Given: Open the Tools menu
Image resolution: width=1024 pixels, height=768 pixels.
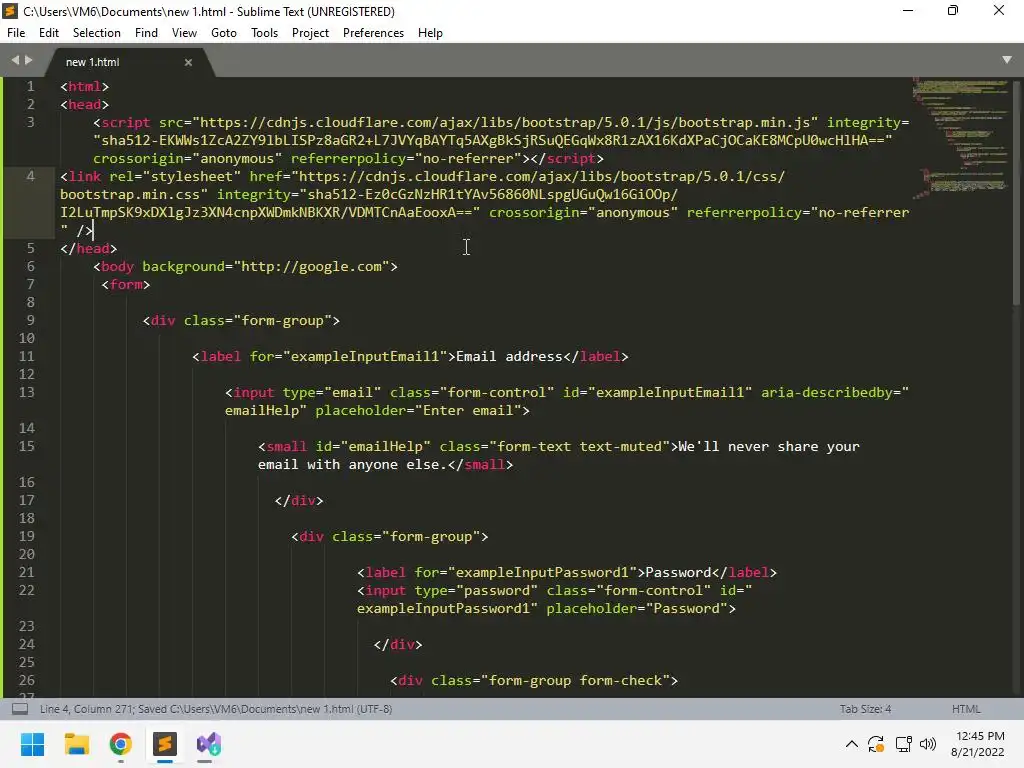Looking at the screenshot, I should (x=264, y=33).
